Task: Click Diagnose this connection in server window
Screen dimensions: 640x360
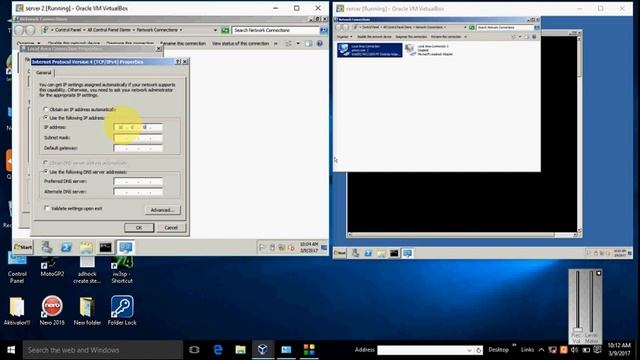Action: [411, 37]
